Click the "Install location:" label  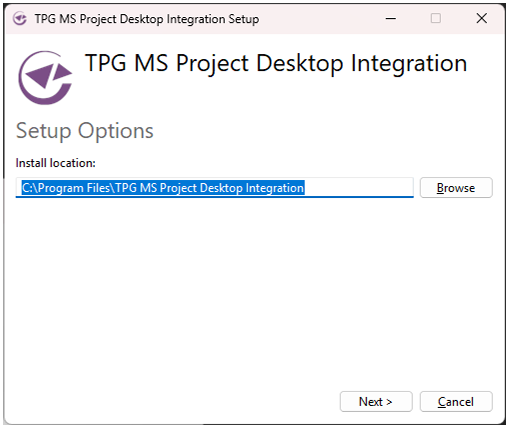(56, 163)
